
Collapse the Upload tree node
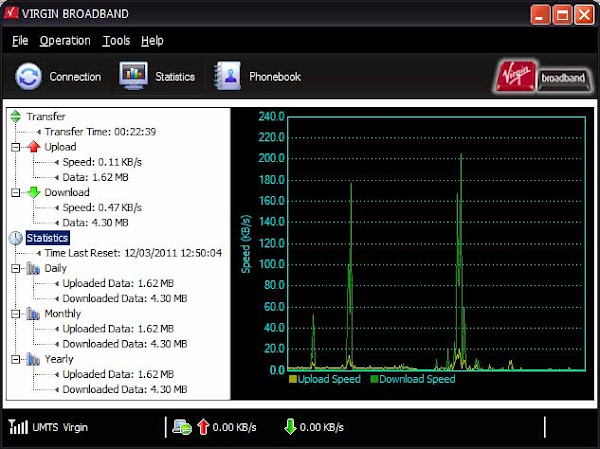point(15,147)
